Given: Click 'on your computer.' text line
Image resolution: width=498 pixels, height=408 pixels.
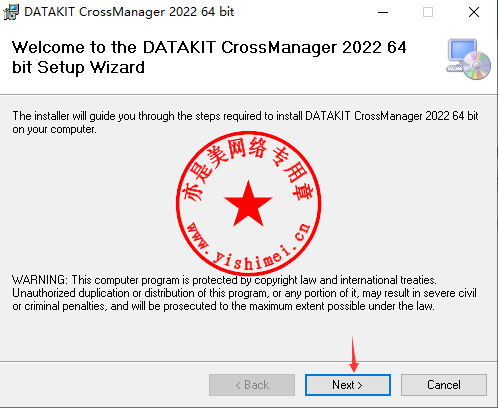Looking at the screenshot, I should pyautogui.click(x=54, y=129).
